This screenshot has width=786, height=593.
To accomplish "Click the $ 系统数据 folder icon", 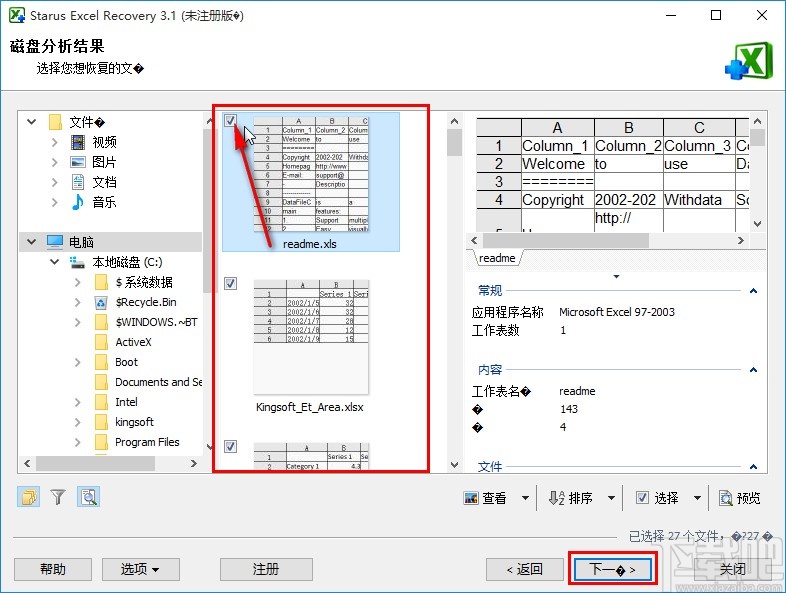I will [101, 282].
